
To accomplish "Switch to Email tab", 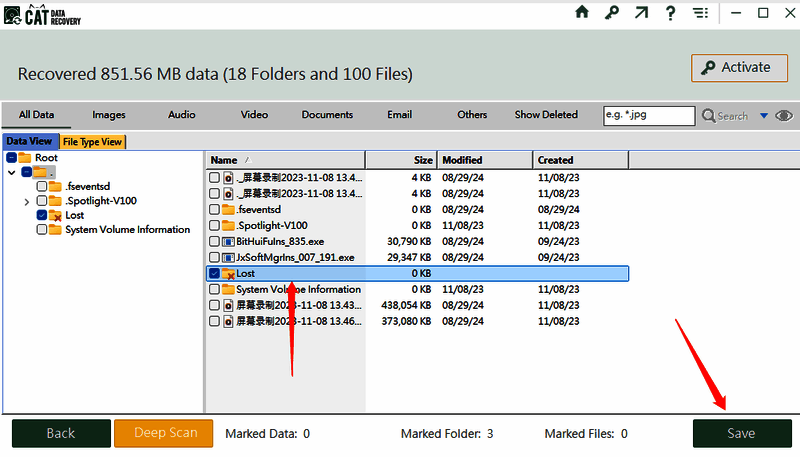I will [399, 115].
